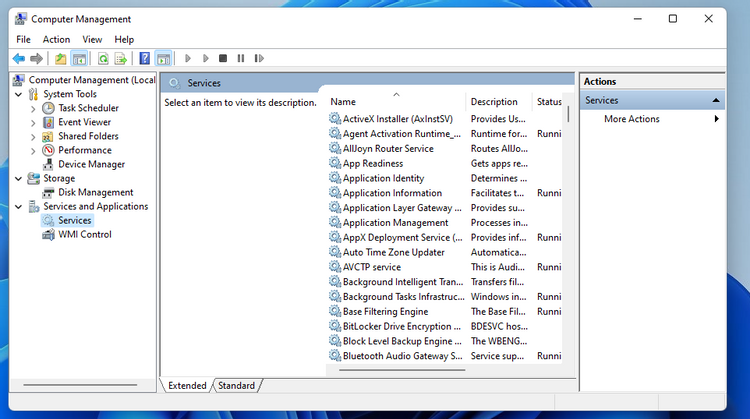Toggle Show/Hide Console Tree toolbar icon
This screenshot has width=750, height=419.
pos(79,58)
